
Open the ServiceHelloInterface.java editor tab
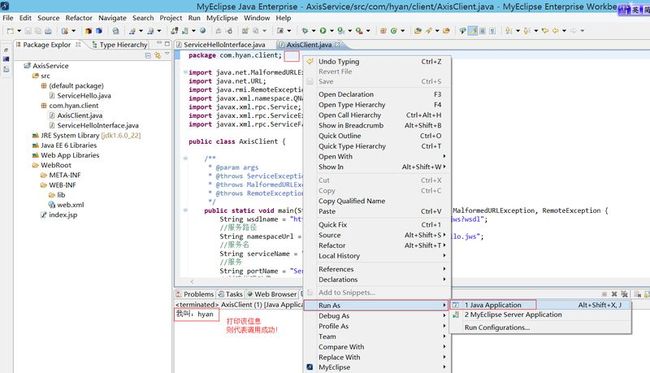[221, 44]
